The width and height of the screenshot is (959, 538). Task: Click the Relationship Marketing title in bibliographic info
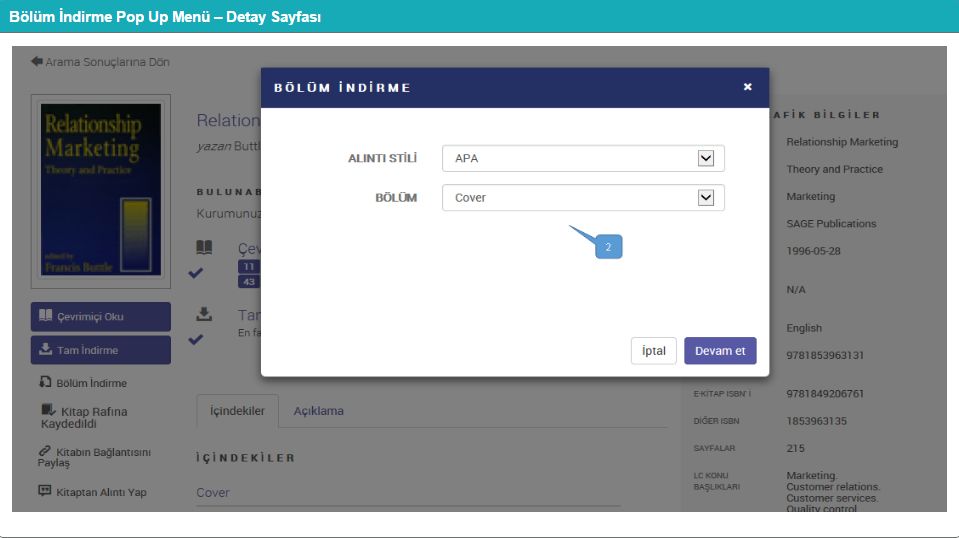coord(842,142)
